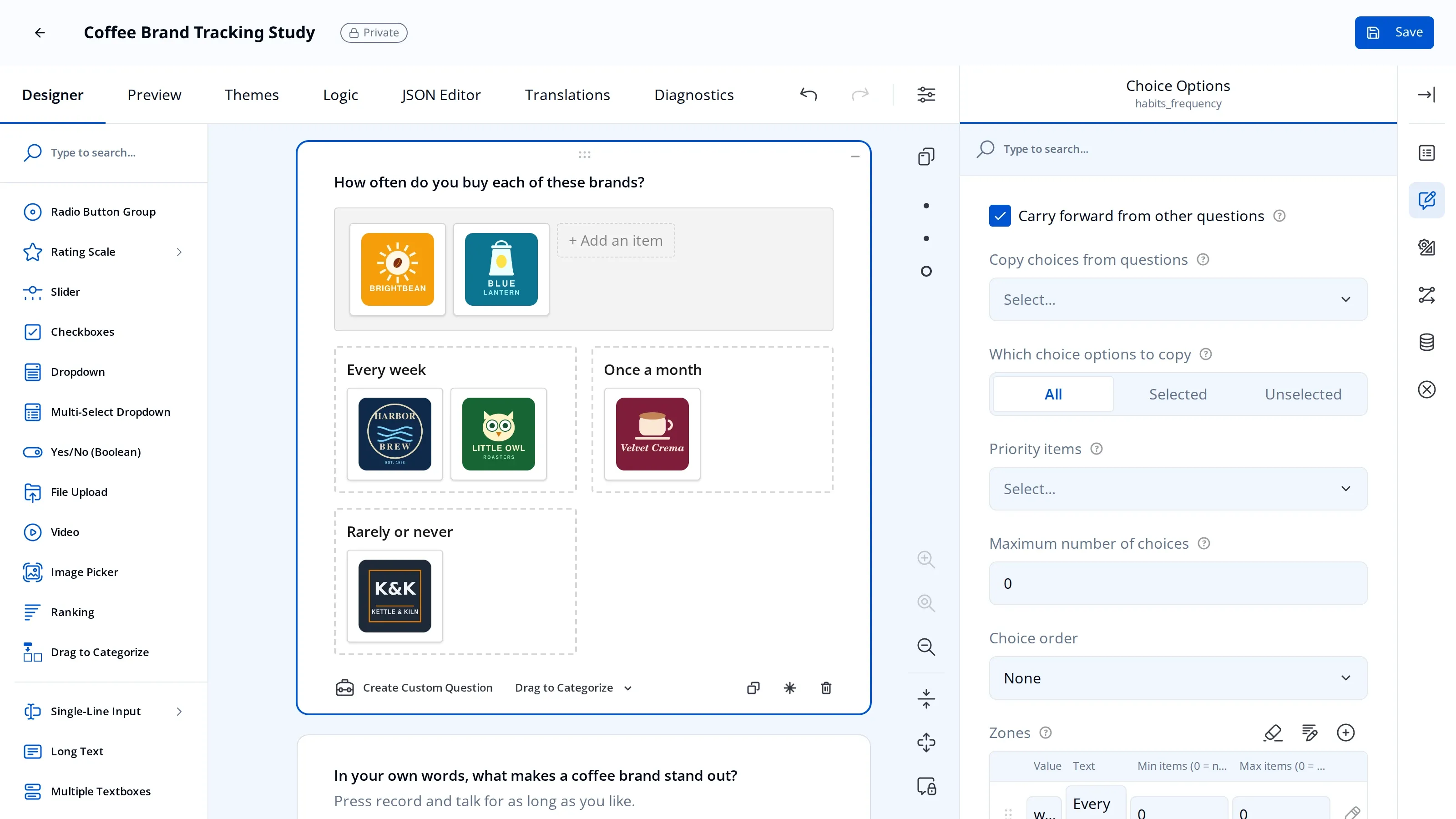Viewport: 1456px width, 819px height.
Task: Expand Rating Scale subtypes chevron
Action: pos(179,252)
